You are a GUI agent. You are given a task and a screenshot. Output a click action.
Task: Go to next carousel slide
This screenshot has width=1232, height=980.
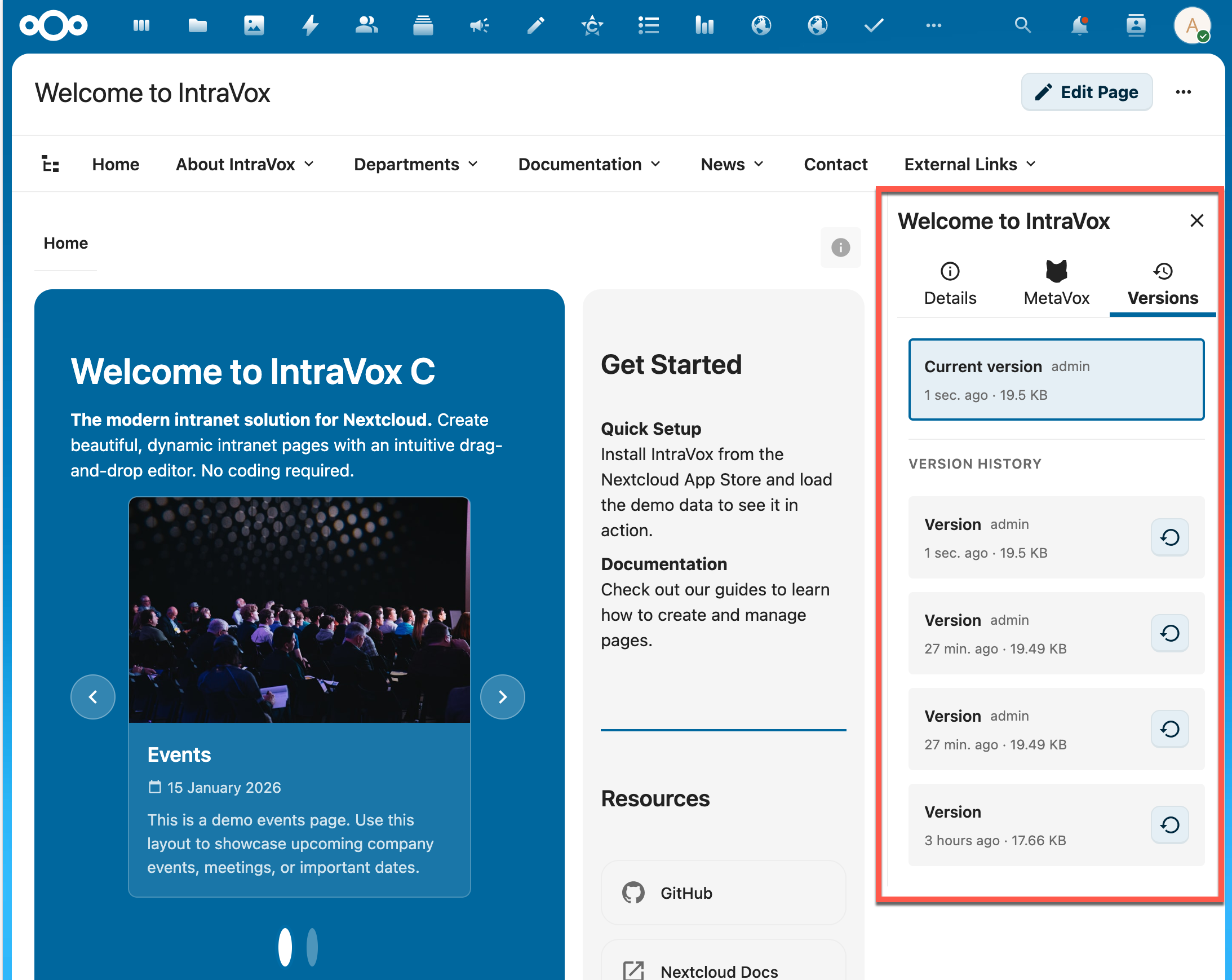click(x=502, y=696)
